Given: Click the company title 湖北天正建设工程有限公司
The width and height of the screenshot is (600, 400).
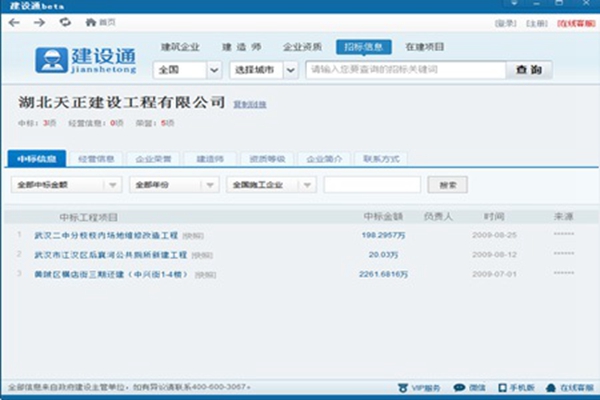Looking at the screenshot, I should point(122,103).
